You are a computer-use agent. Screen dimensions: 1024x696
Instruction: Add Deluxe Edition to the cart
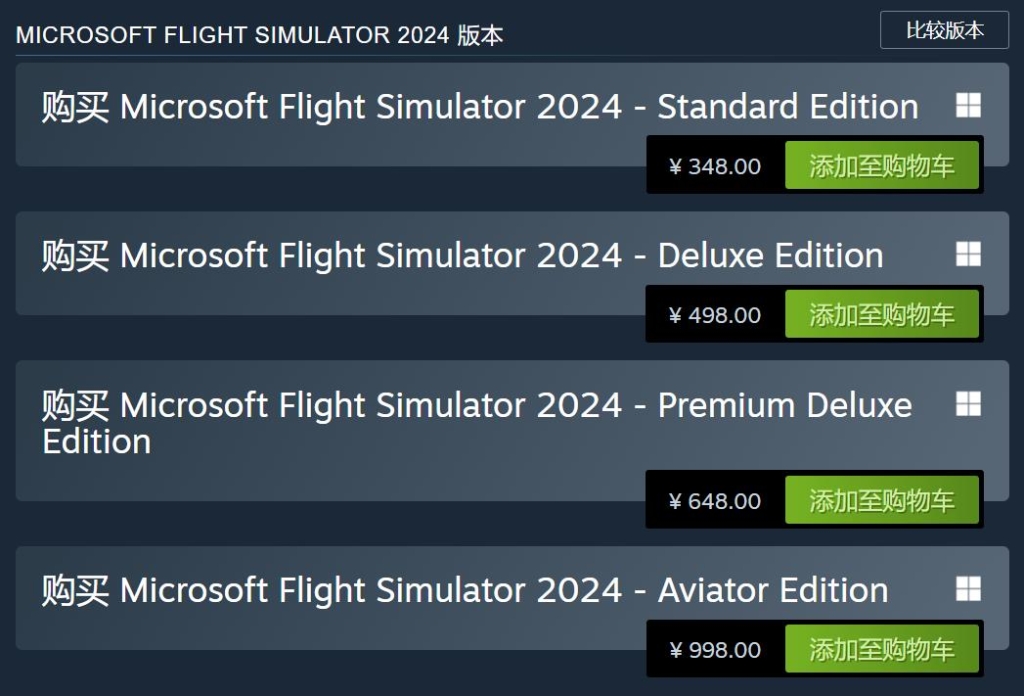tap(881, 315)
